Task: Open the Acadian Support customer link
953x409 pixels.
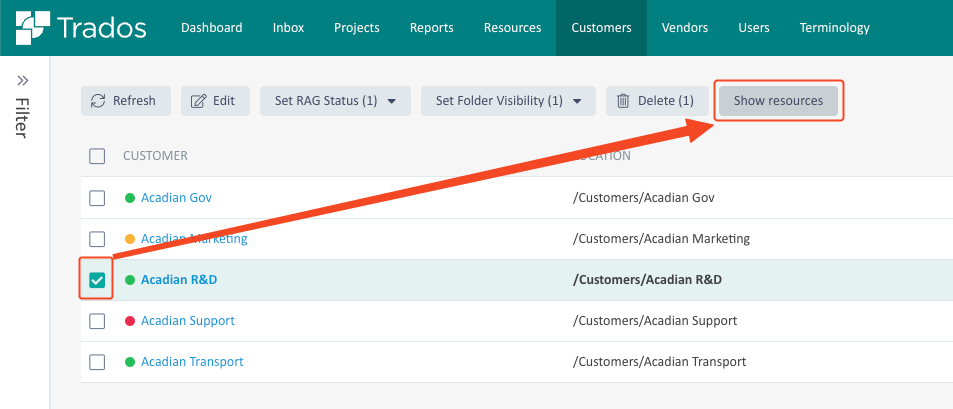Action: point(188,321)
